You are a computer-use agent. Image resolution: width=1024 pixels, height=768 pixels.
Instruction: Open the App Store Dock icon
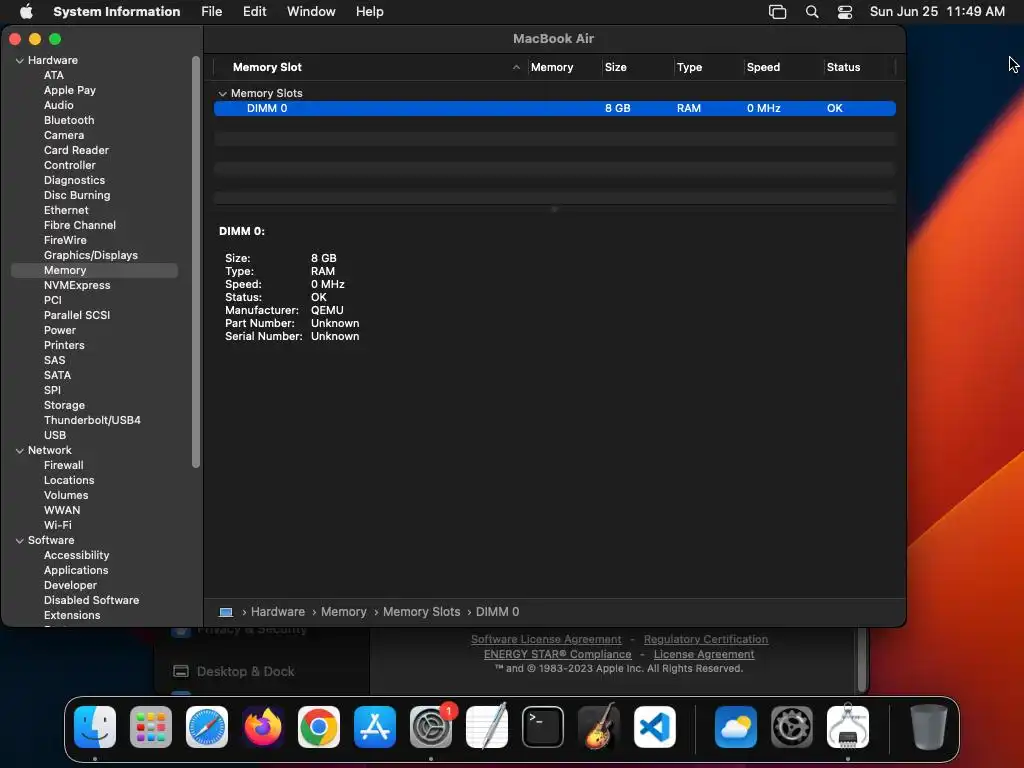click(375, 727)
